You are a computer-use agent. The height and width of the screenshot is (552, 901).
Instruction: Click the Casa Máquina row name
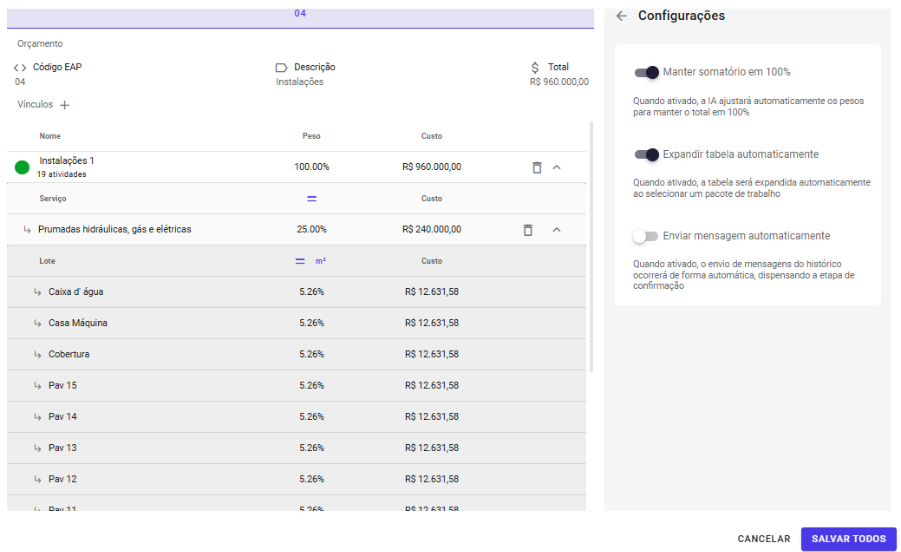[x=78, y=323]
